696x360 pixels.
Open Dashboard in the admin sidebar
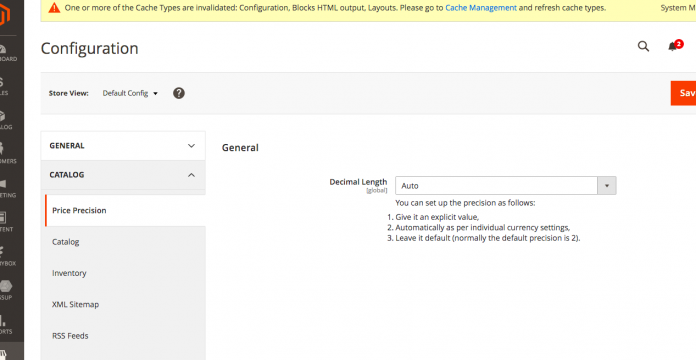tap(7, 52)
